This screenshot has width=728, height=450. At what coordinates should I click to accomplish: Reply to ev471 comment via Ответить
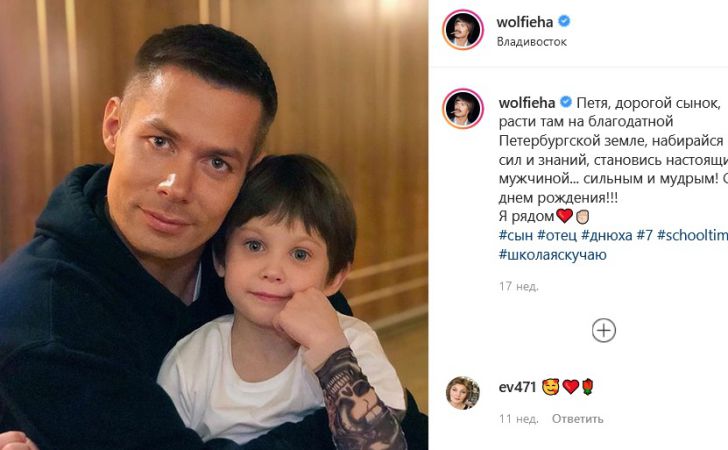click(578, 419)
